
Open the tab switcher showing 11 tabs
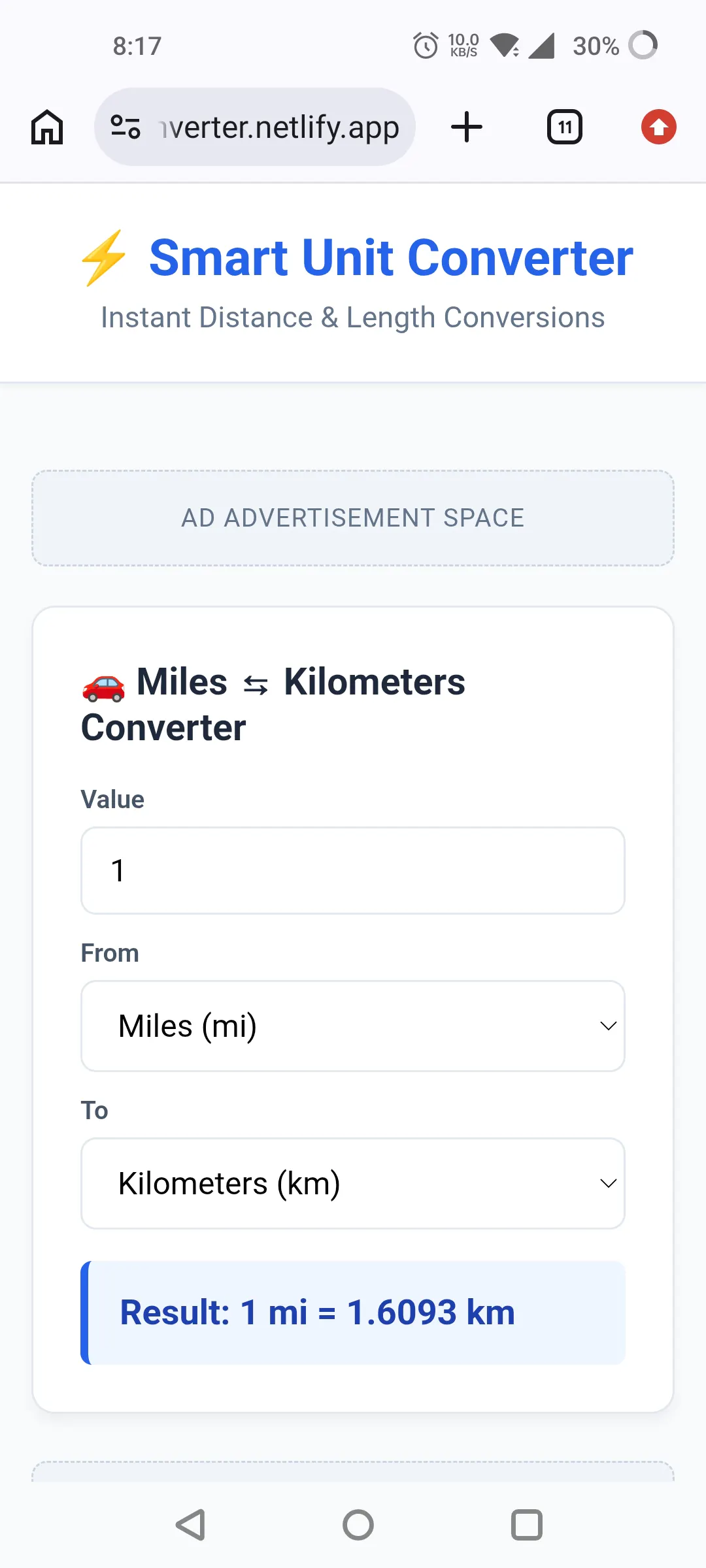click(565, 127)
